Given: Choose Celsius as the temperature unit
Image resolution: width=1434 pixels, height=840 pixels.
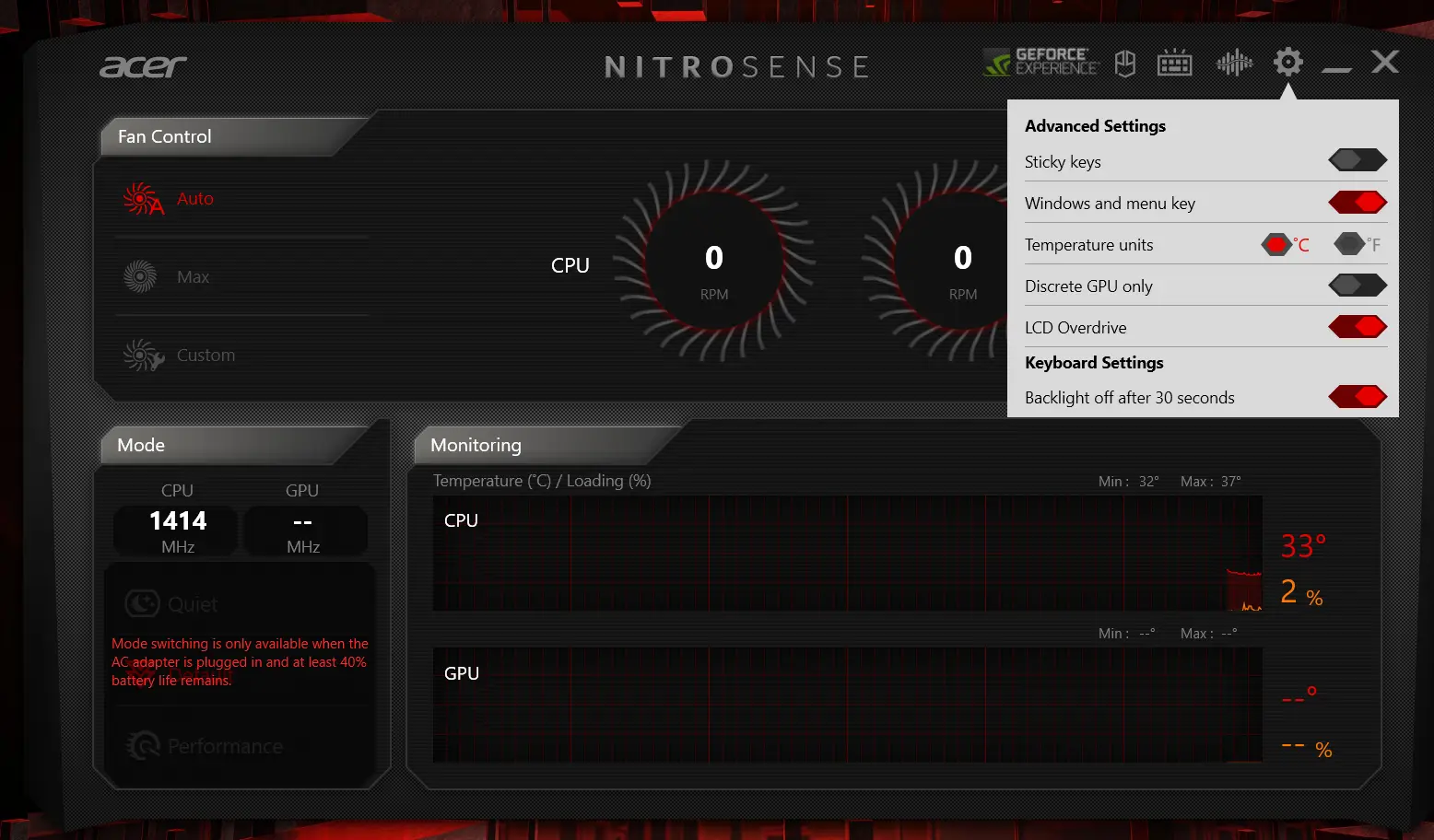Looking at the screenshot, I should 1276,245.
